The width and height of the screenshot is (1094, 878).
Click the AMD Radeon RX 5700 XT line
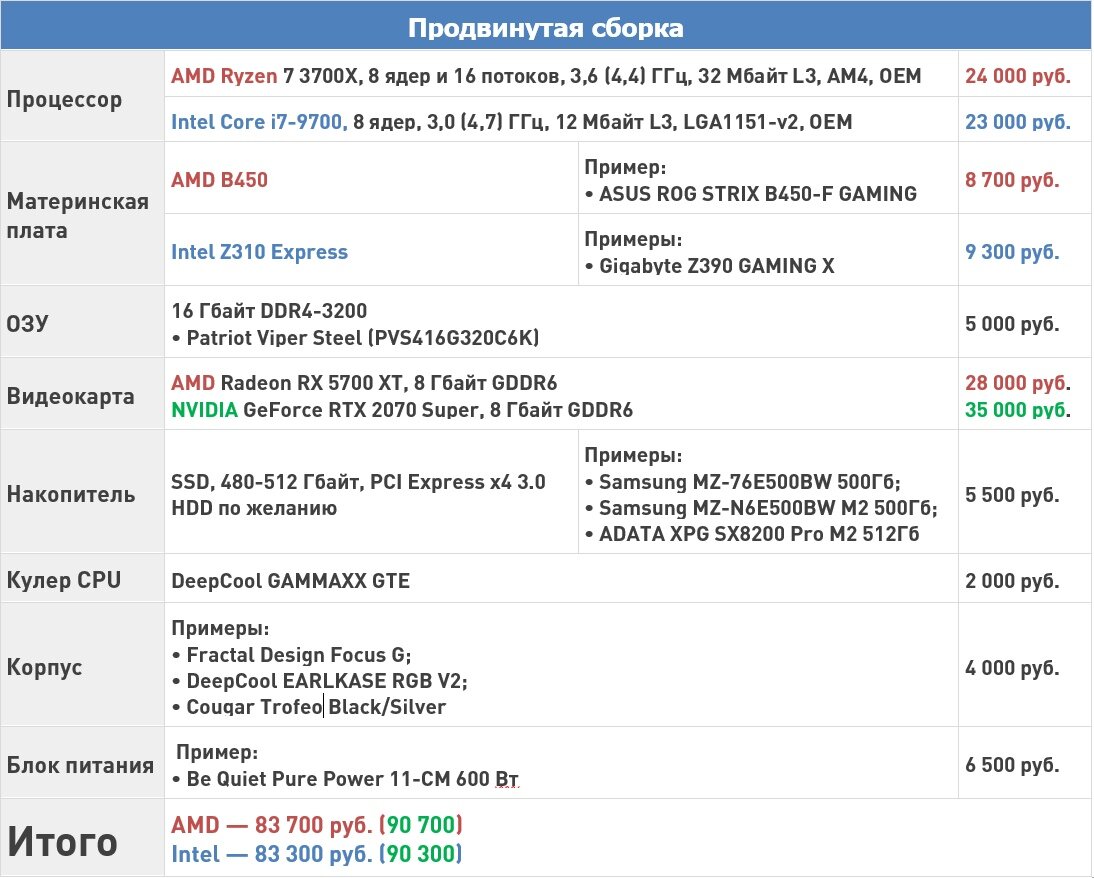(x=364, y=382)
